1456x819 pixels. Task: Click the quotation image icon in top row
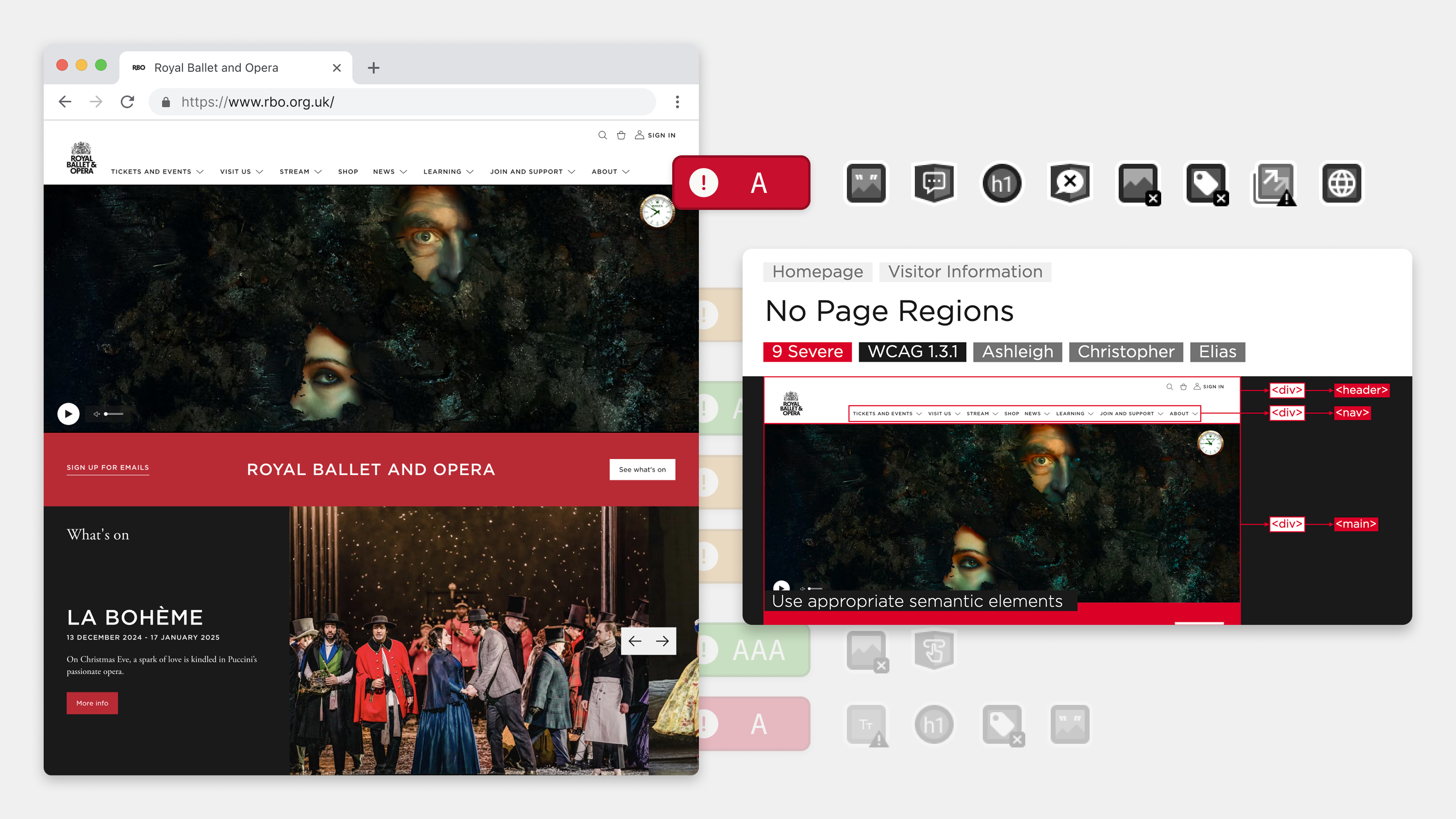(x=866, y=183)
